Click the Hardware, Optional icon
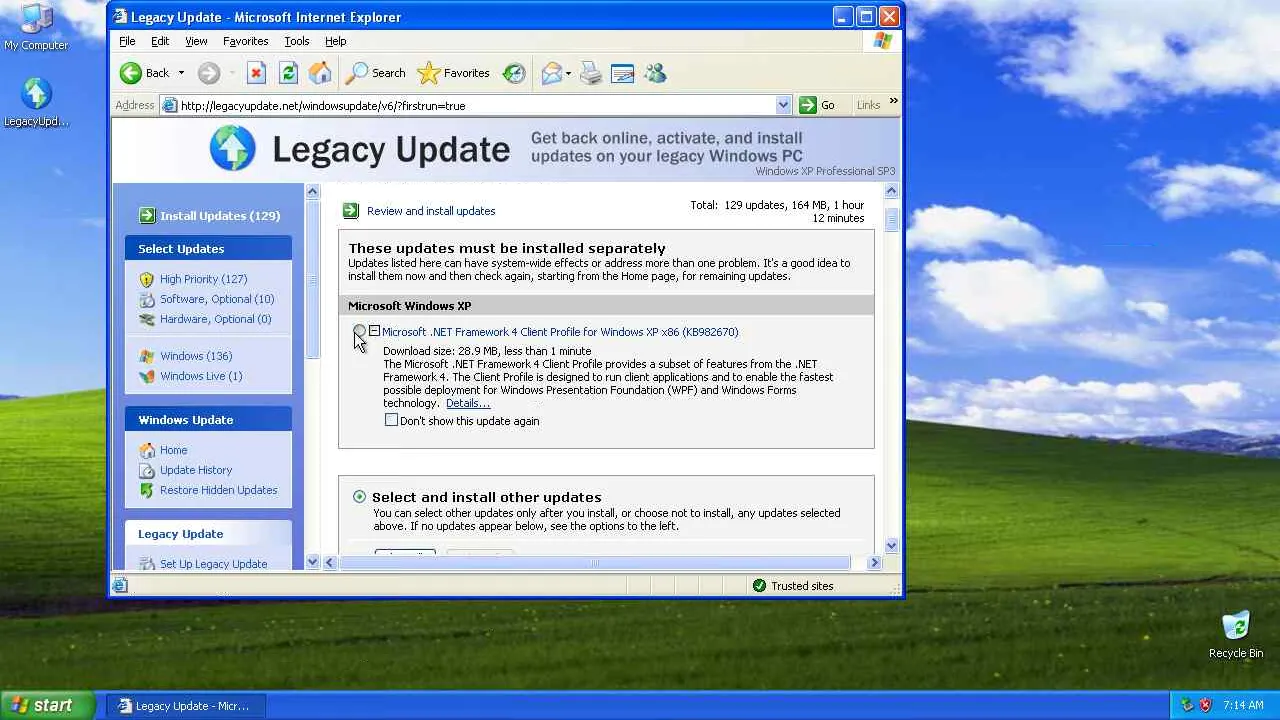This screenshot has width=1280, height=720. click(147, 319)
